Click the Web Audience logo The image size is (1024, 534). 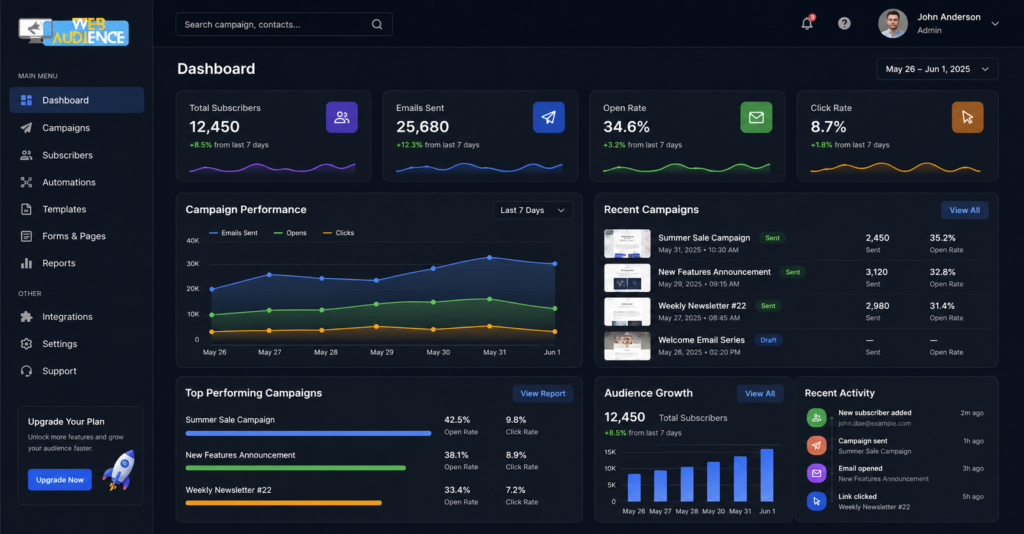[73, 31]
